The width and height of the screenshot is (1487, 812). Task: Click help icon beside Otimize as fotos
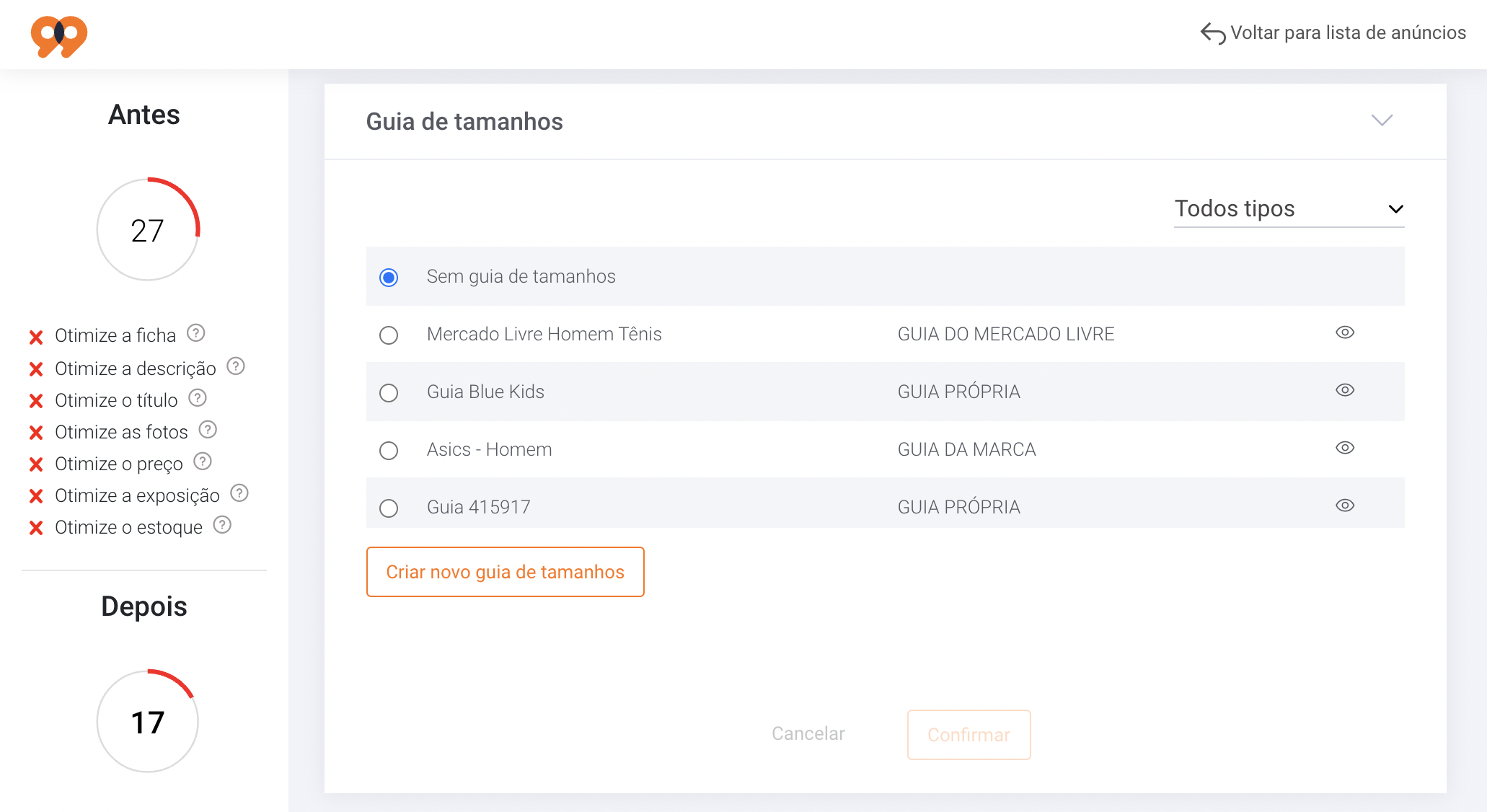pyautogui.click(x=208, y=430)
